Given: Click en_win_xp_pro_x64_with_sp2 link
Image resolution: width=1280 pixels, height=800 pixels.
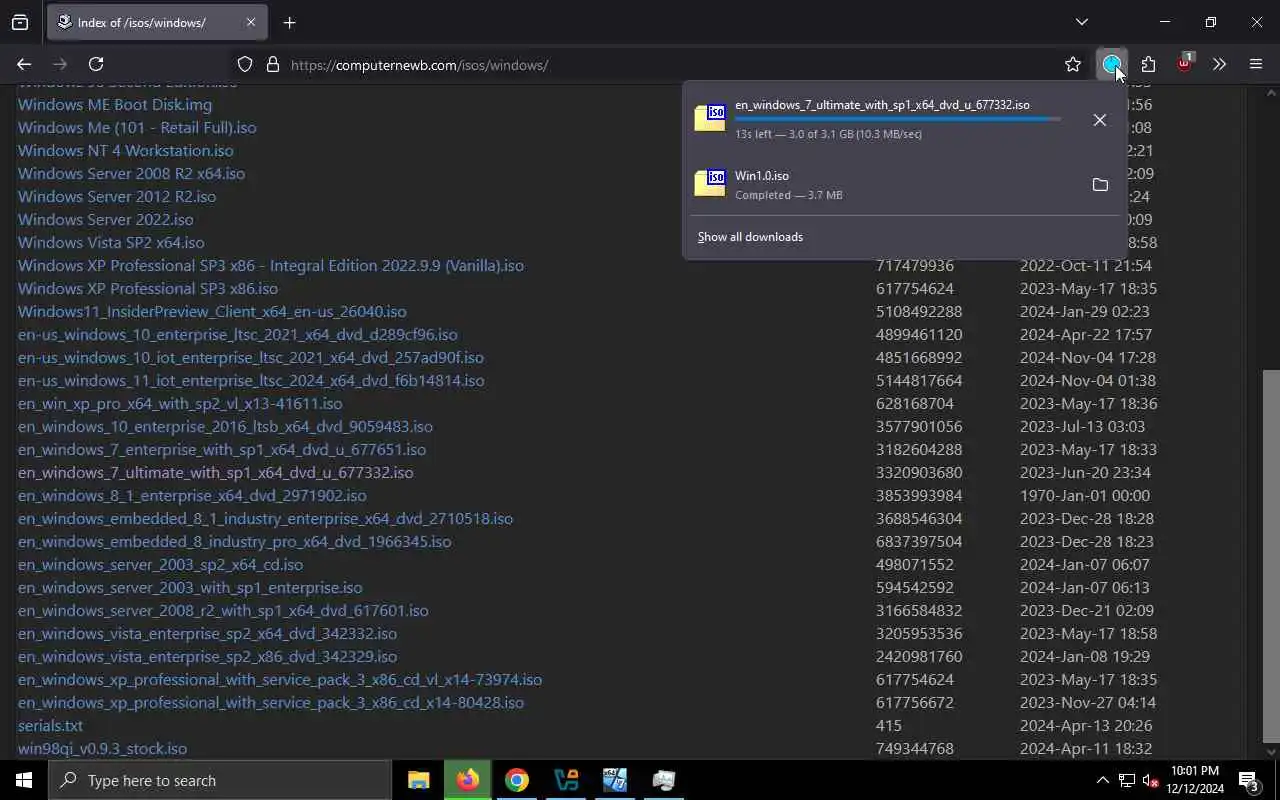Looking at the screenshot, I should pos(180,403).
